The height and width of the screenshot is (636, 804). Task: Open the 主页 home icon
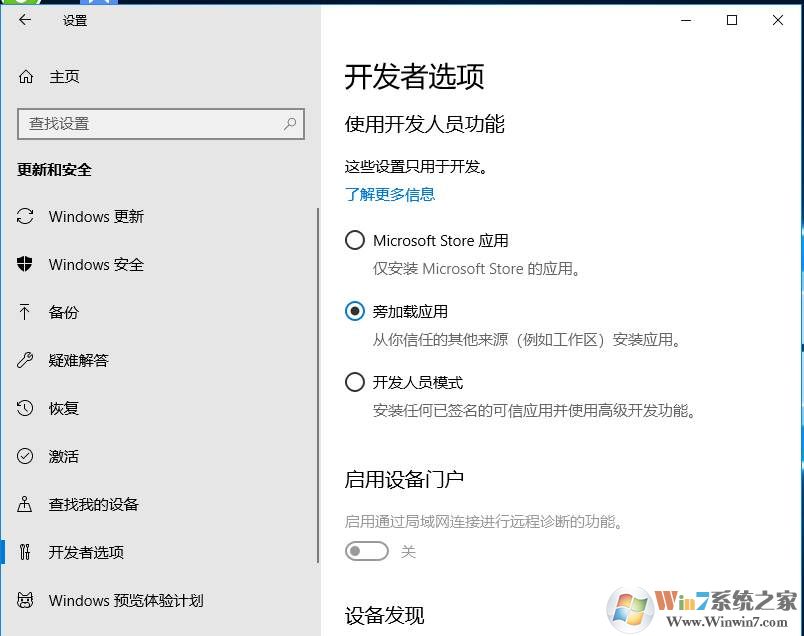click(x=26, y=77)
